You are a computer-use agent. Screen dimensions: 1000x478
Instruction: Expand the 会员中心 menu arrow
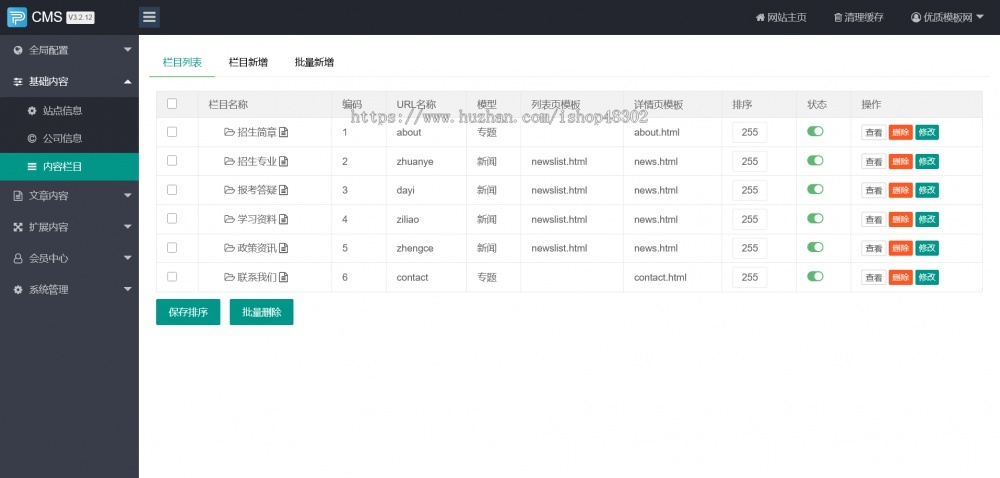pyautogui.click(x=128, y=257)
